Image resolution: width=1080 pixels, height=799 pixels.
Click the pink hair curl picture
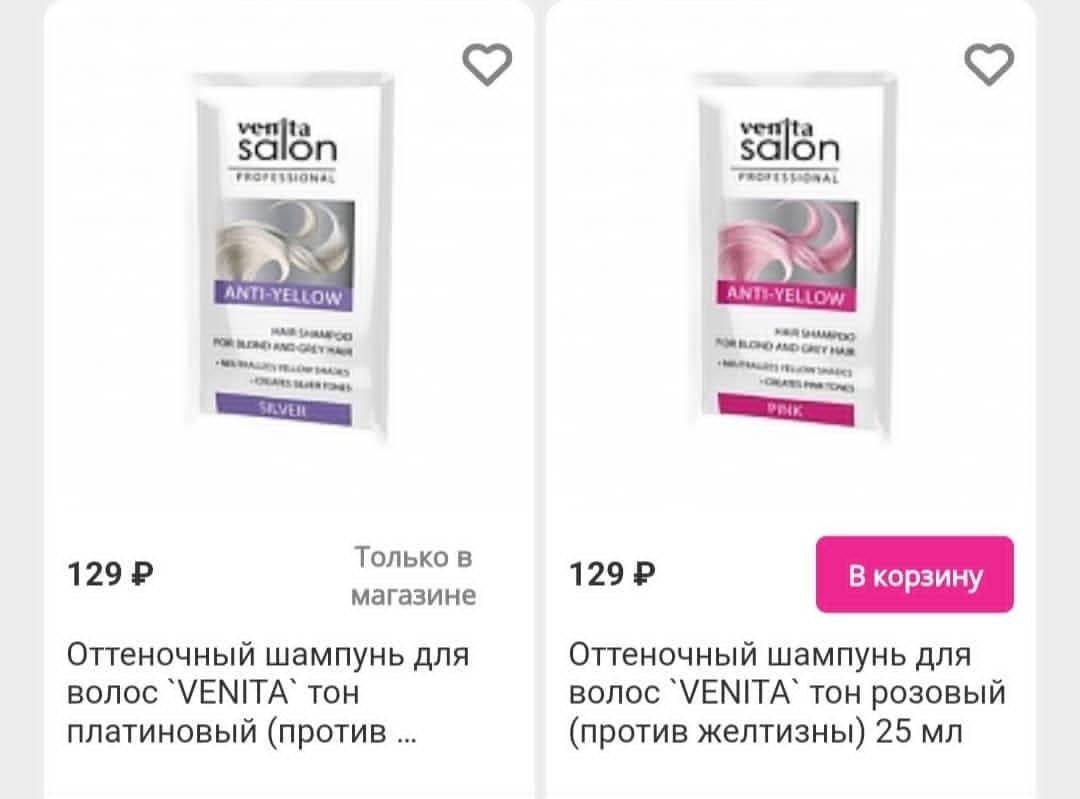pos(787,241)
